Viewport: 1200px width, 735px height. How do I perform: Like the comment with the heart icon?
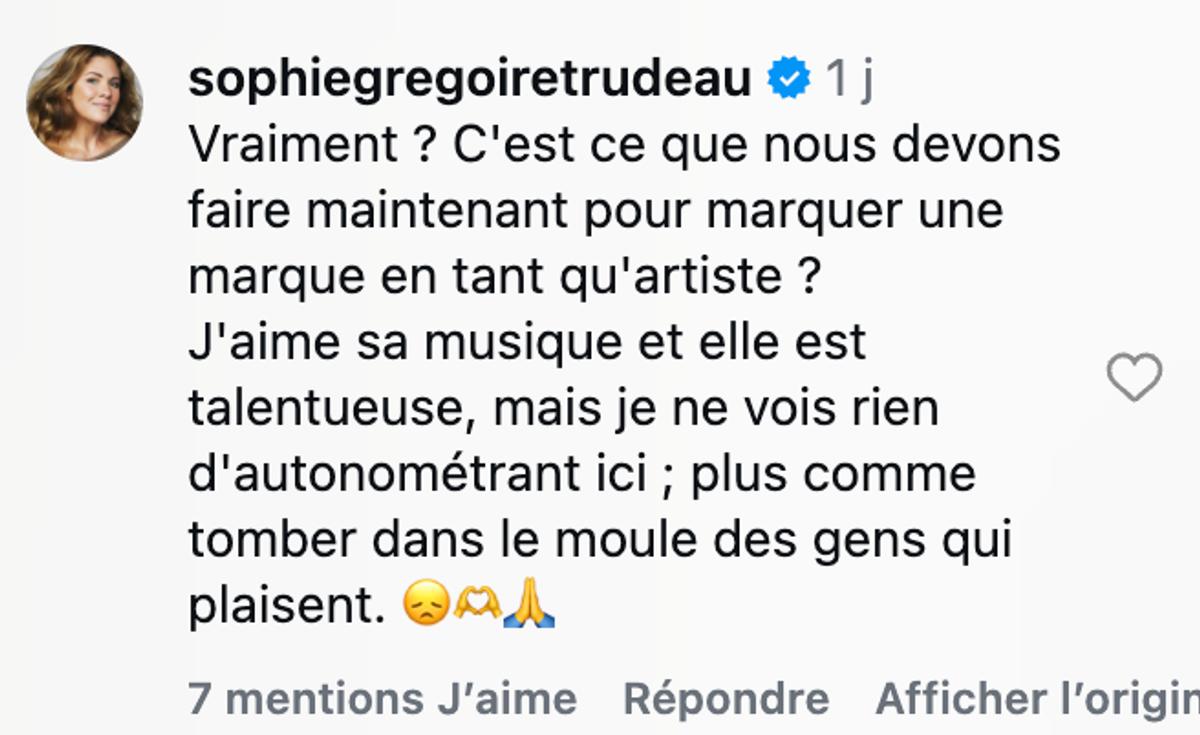click(x=1134, y=378)
